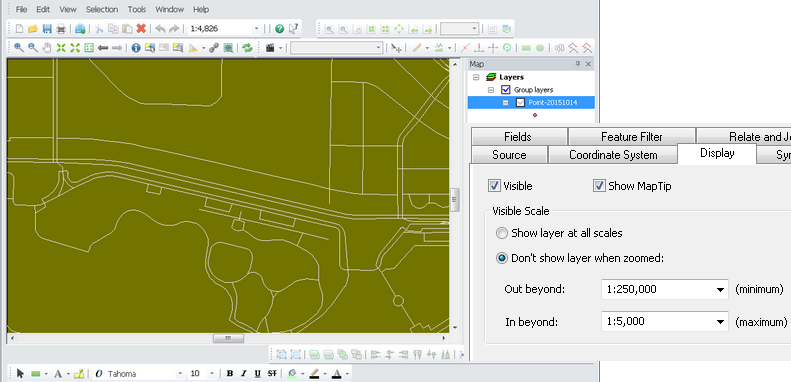Click the Fixed Zoom In green arrows
Screen dimensions: 791x382
click(x=61, y=48)
